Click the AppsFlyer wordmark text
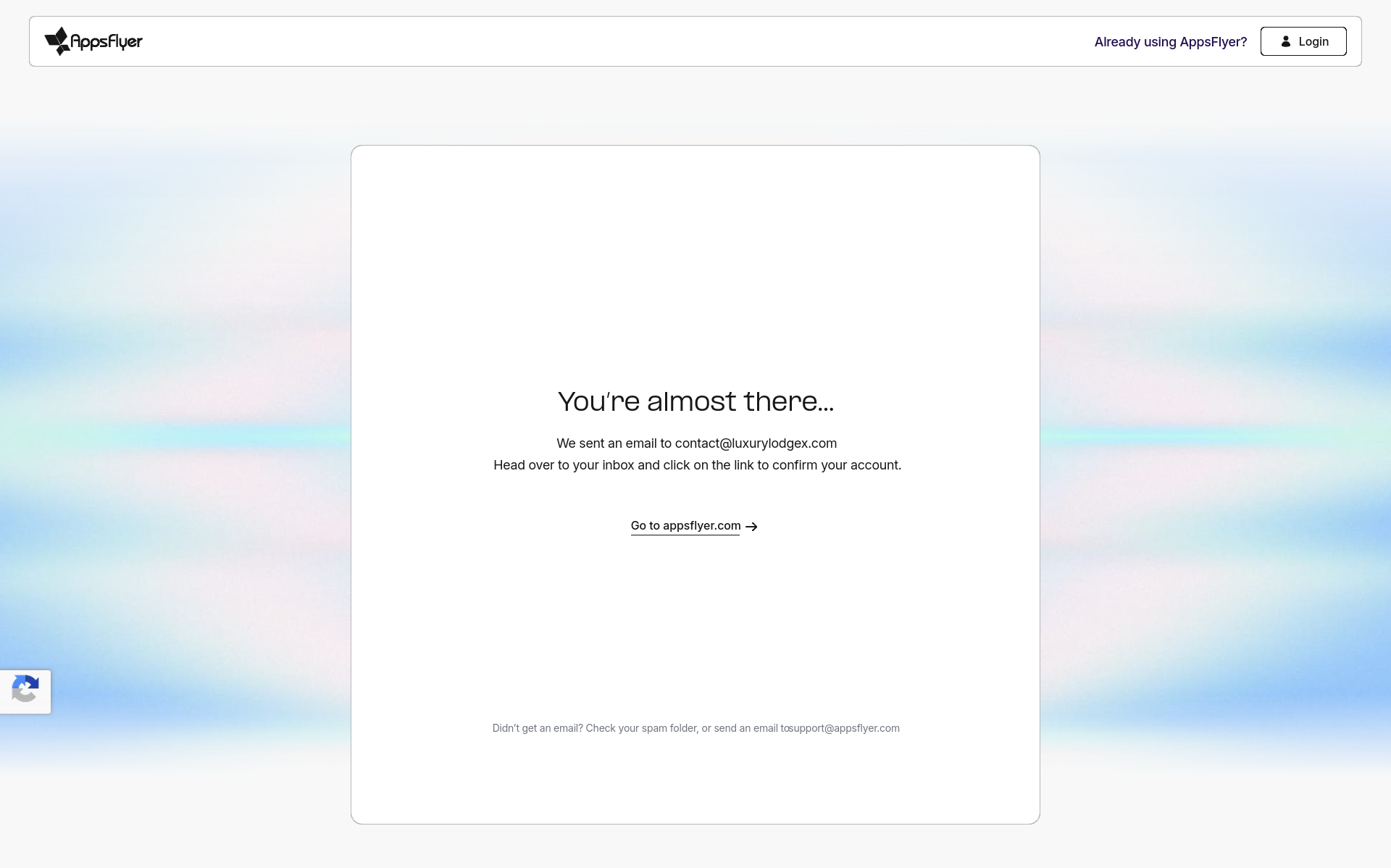This screenshot has width=1391, height=868. click(x=106, y=42)
